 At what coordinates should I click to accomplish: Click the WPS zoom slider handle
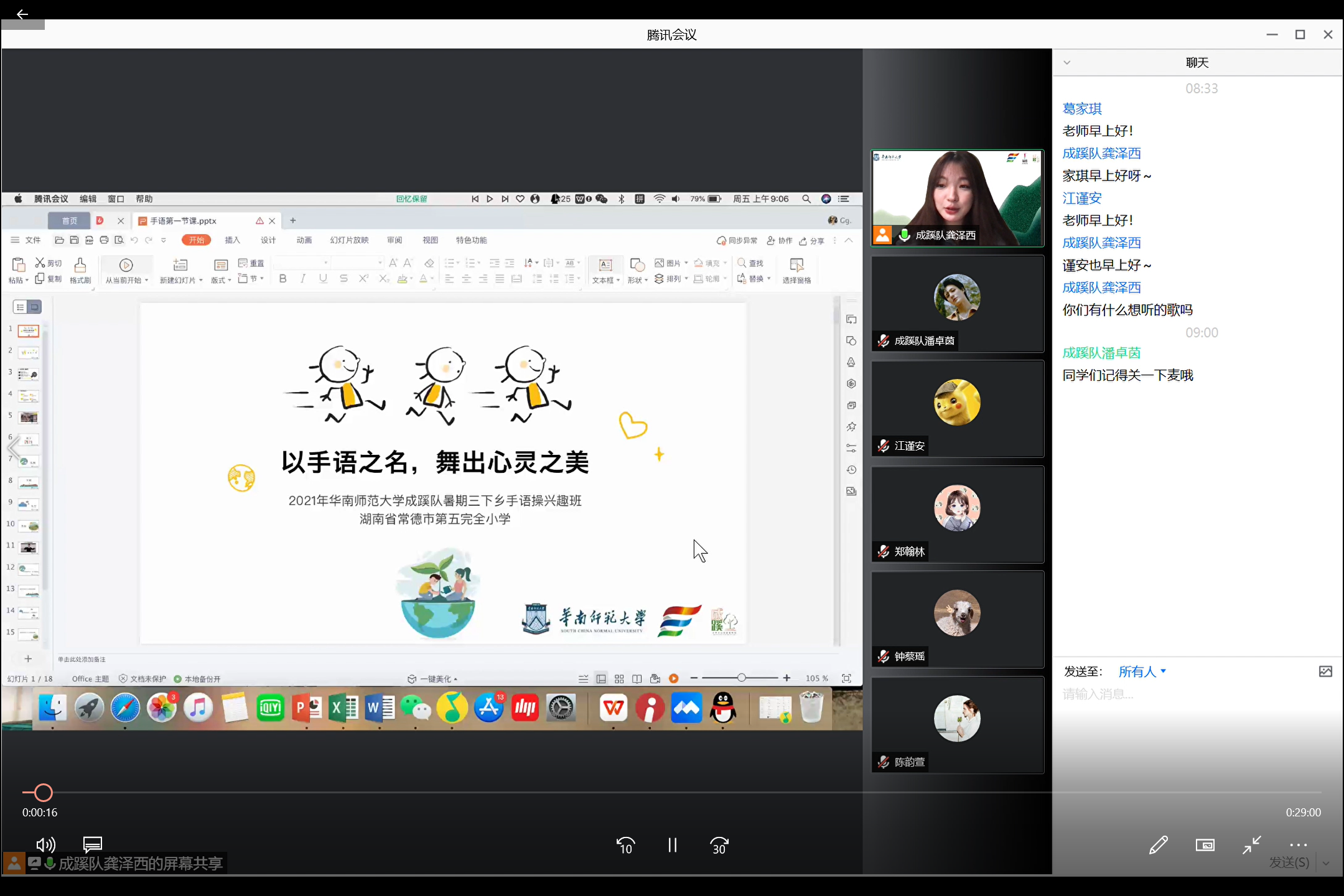pos(741,678)
